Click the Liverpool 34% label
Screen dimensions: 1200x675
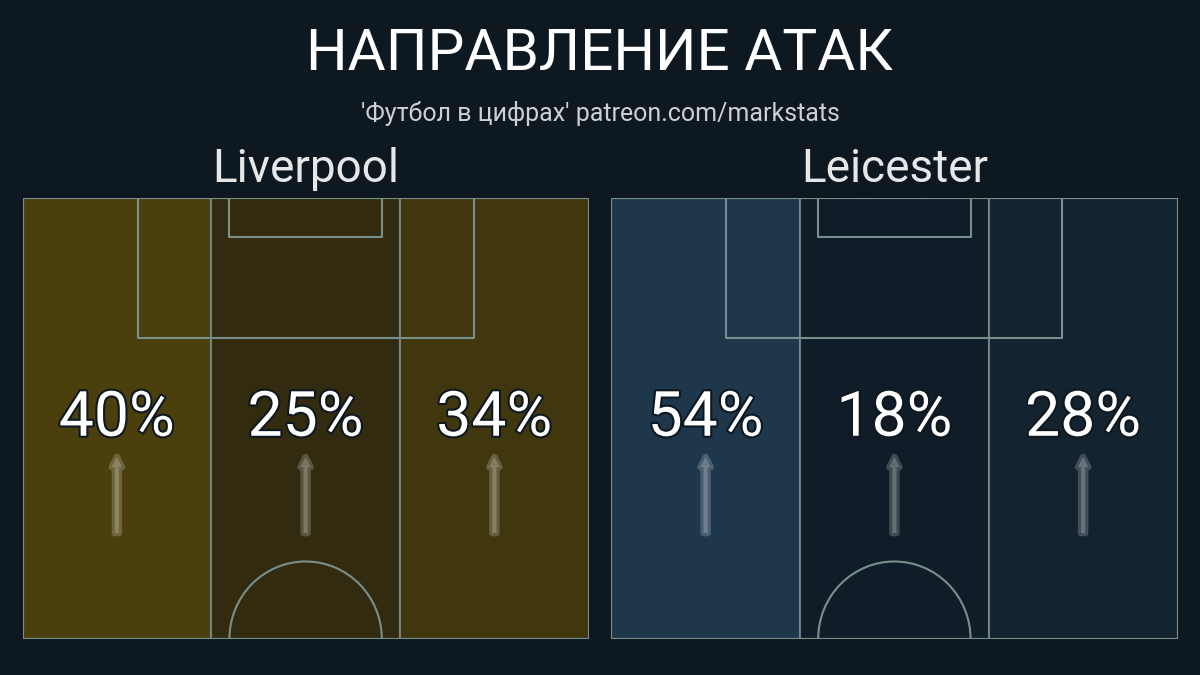click(494, 415)
